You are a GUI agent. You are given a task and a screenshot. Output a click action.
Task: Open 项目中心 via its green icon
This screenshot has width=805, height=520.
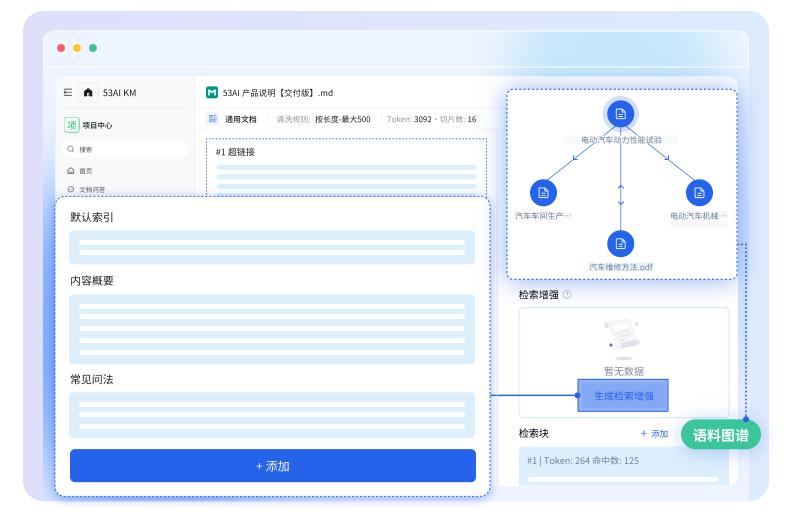tap(71, 125)
